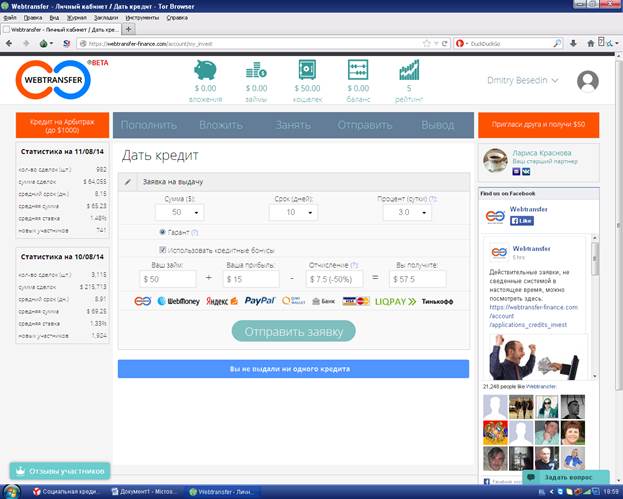Switch to Социальная креди... taskbar item
623x499 pixels.
67,492
